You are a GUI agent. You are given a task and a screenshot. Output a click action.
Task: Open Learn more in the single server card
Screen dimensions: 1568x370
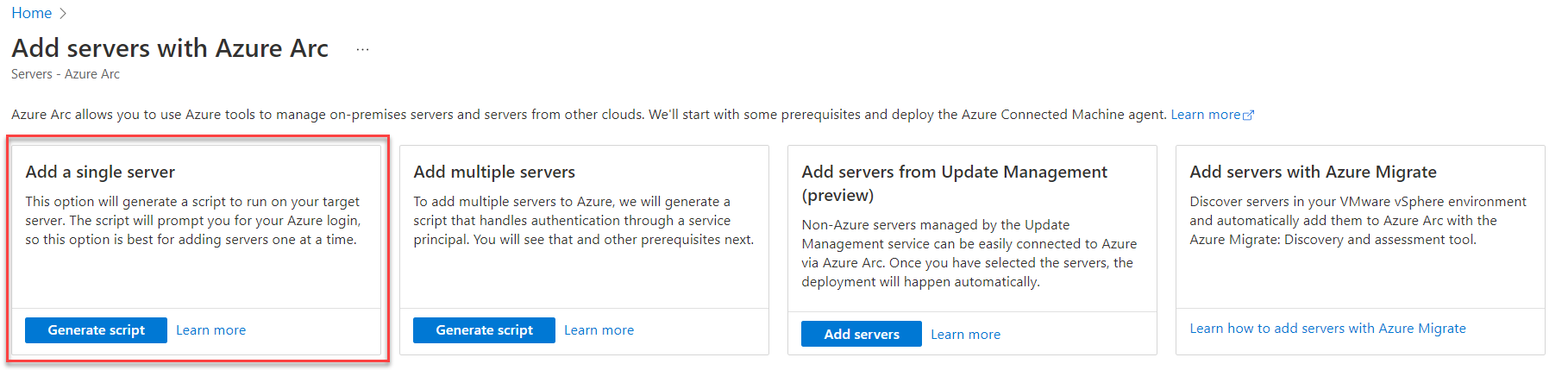click(210, 330)
